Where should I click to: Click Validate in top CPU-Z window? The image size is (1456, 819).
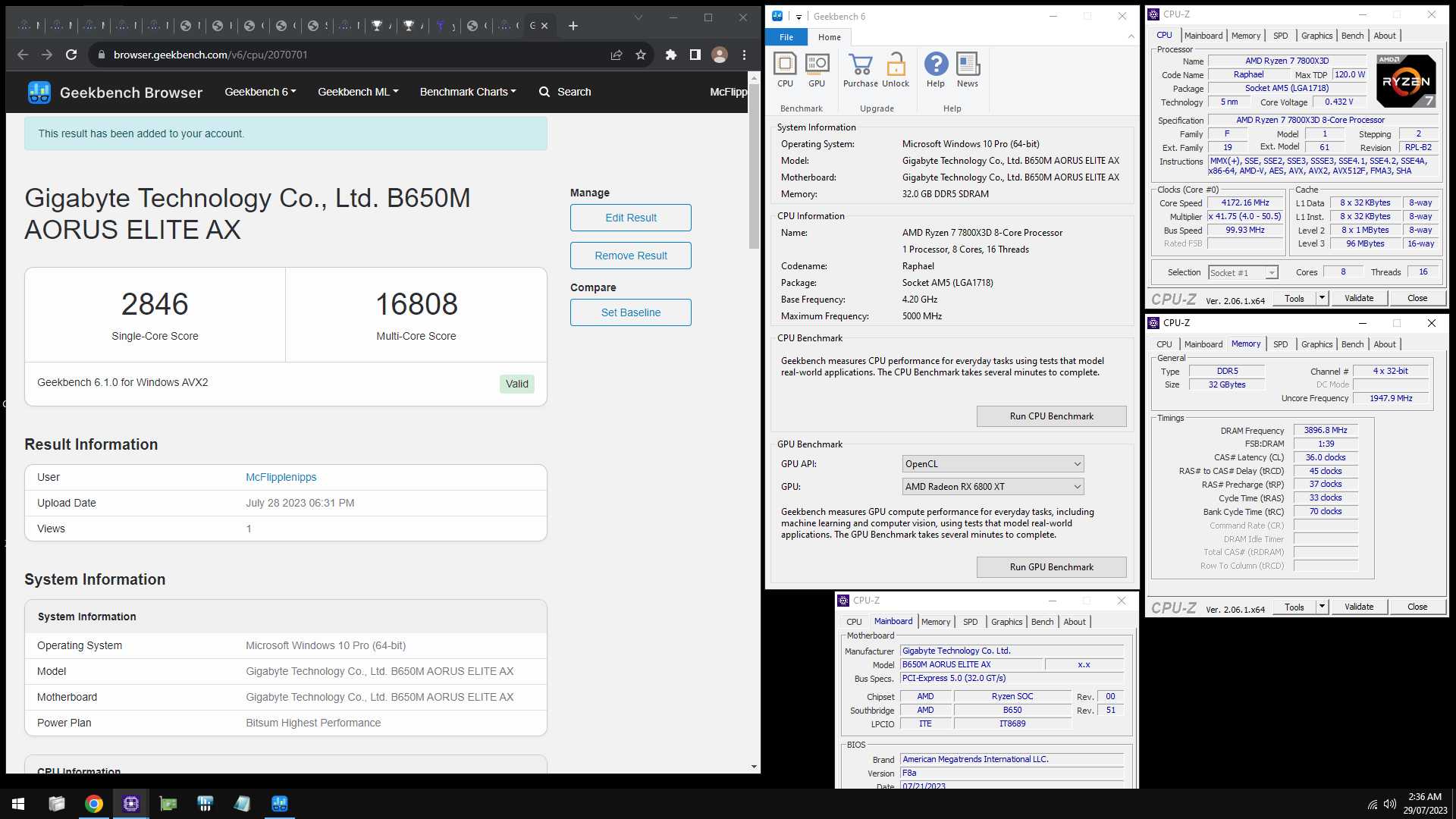[x=1359, y=298]
